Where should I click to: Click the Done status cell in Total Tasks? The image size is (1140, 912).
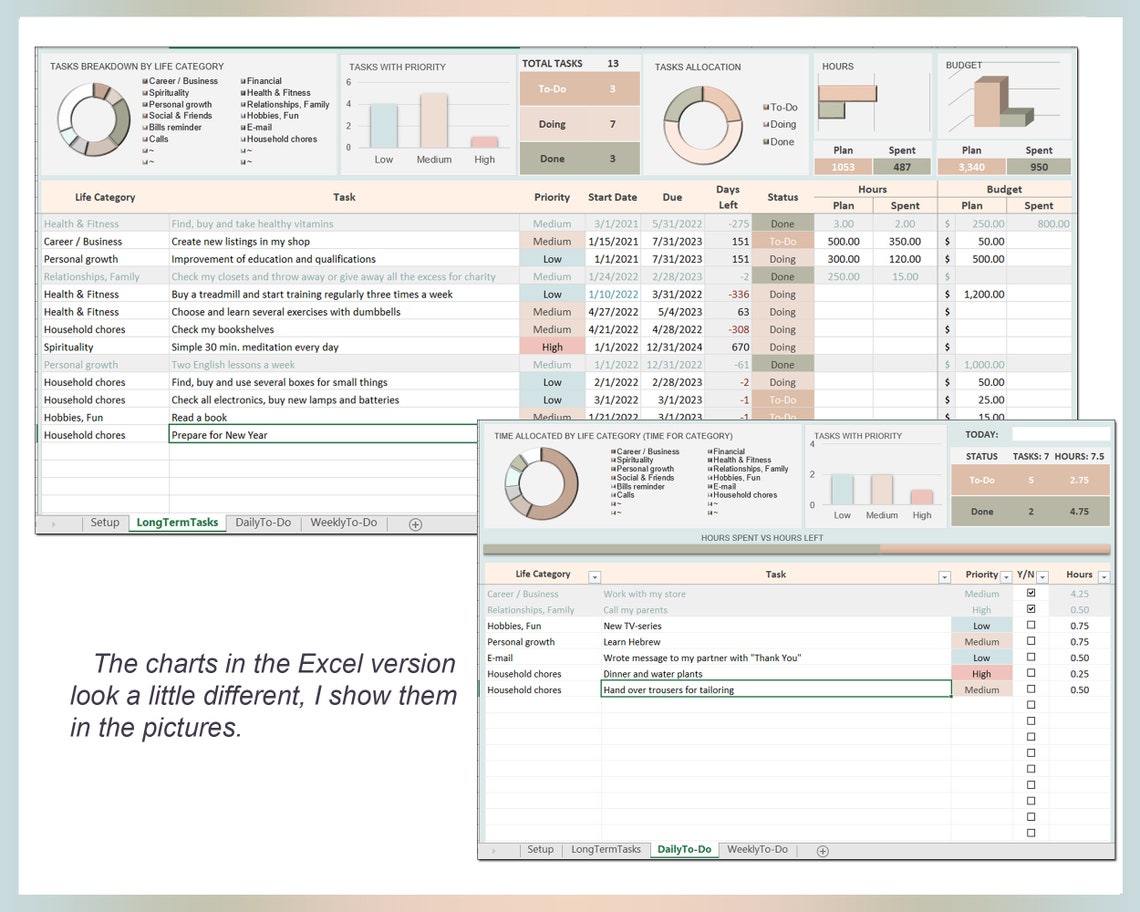[x=578, y=158]
